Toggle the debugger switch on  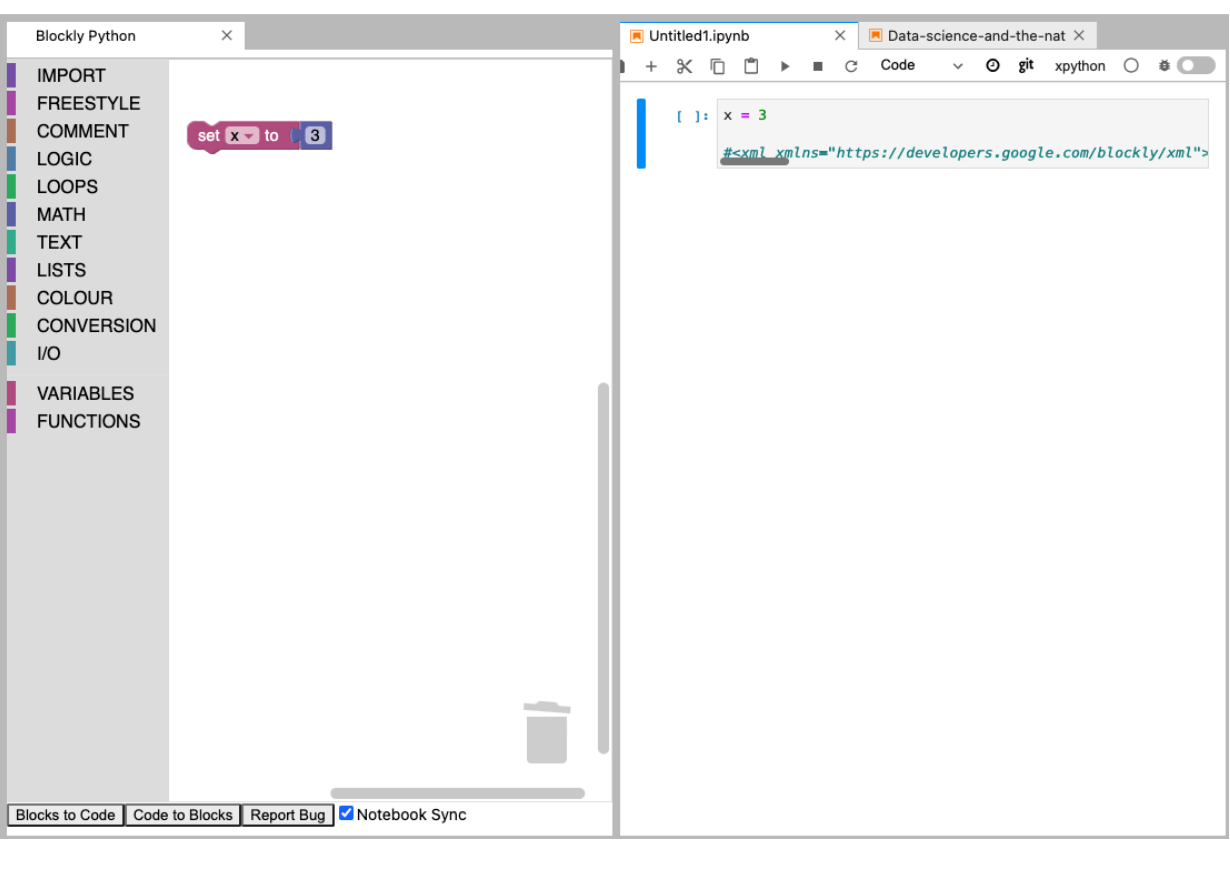[x=1196, y=65]
